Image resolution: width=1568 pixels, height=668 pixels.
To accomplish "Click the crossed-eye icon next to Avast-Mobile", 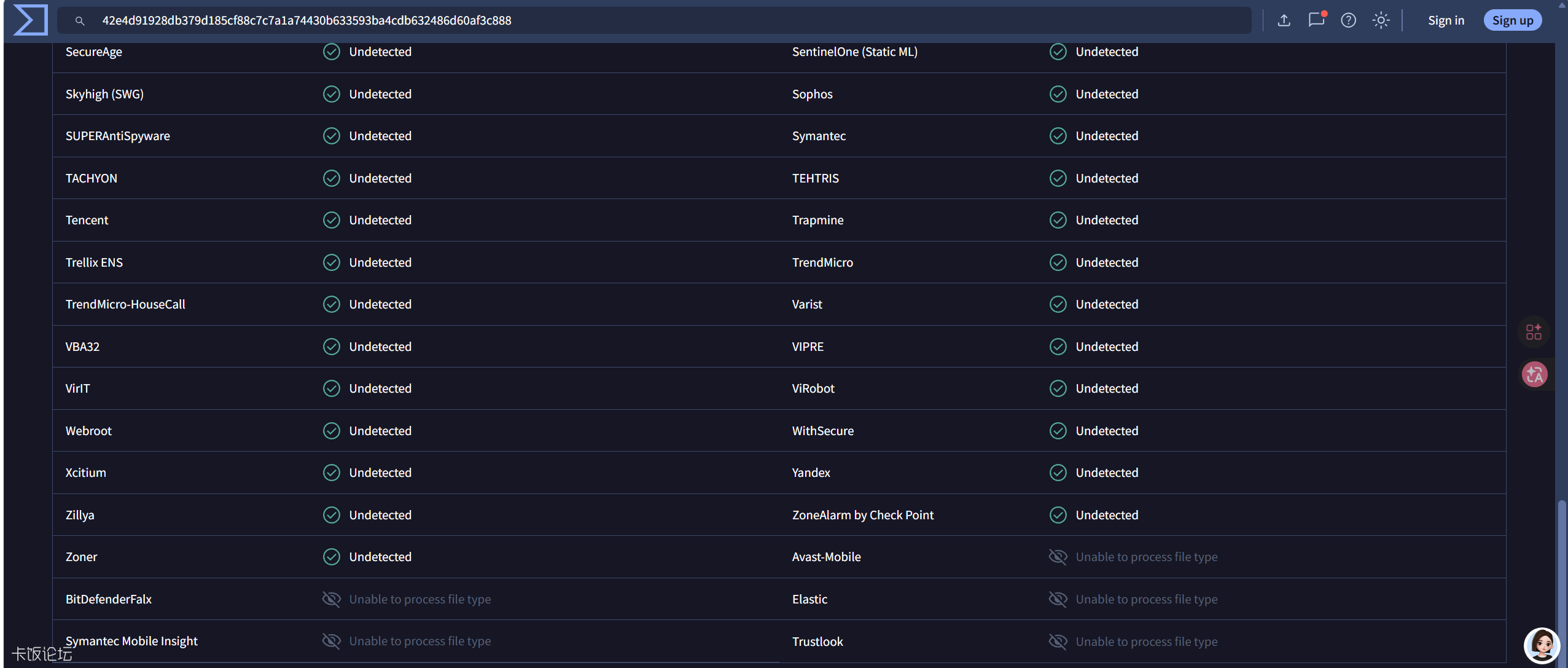I will click(1058, 557).
